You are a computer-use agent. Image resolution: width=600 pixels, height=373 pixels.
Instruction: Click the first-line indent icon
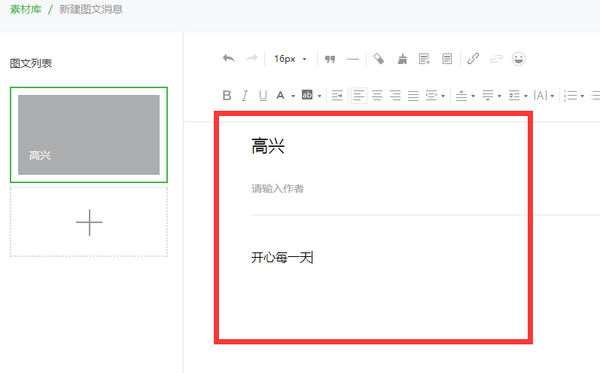click(337, 95)
